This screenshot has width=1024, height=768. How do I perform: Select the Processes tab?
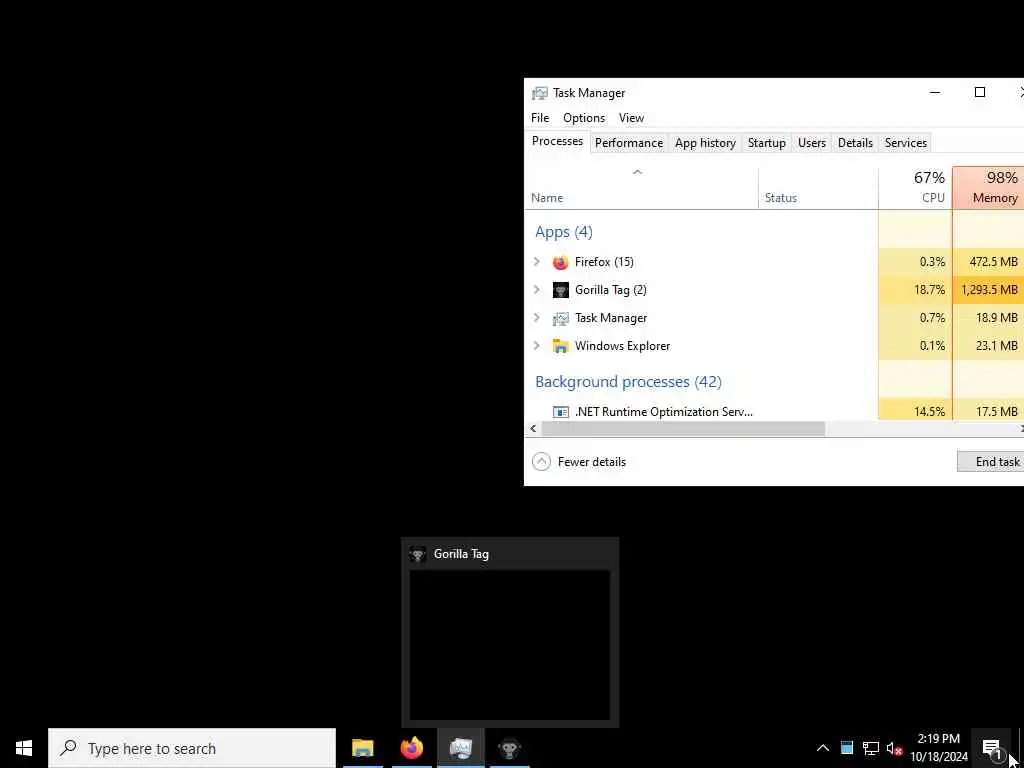[x=557, y=142]
